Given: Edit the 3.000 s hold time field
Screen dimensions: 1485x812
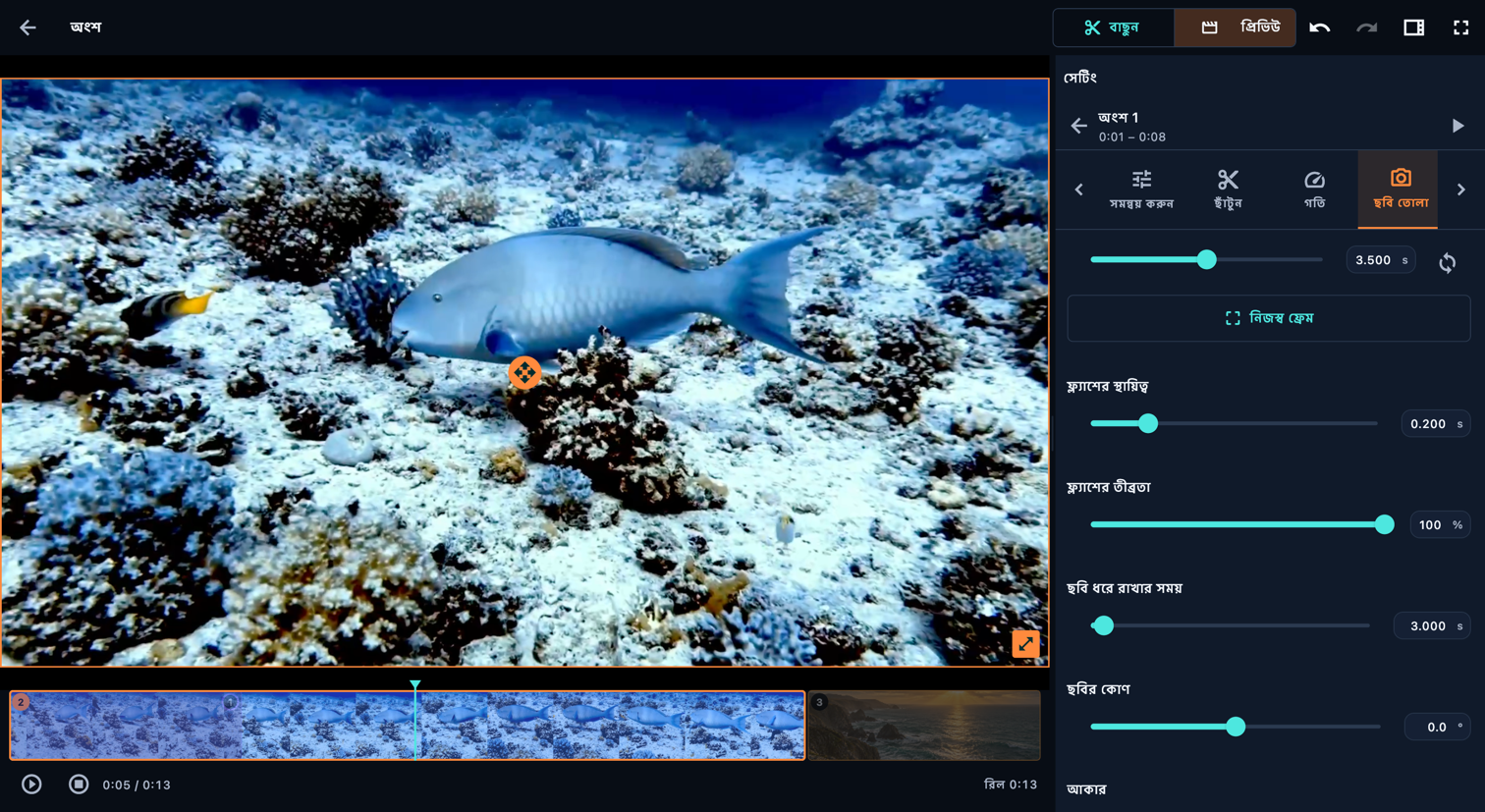Looking at the screenshot, I should 1432,626.
